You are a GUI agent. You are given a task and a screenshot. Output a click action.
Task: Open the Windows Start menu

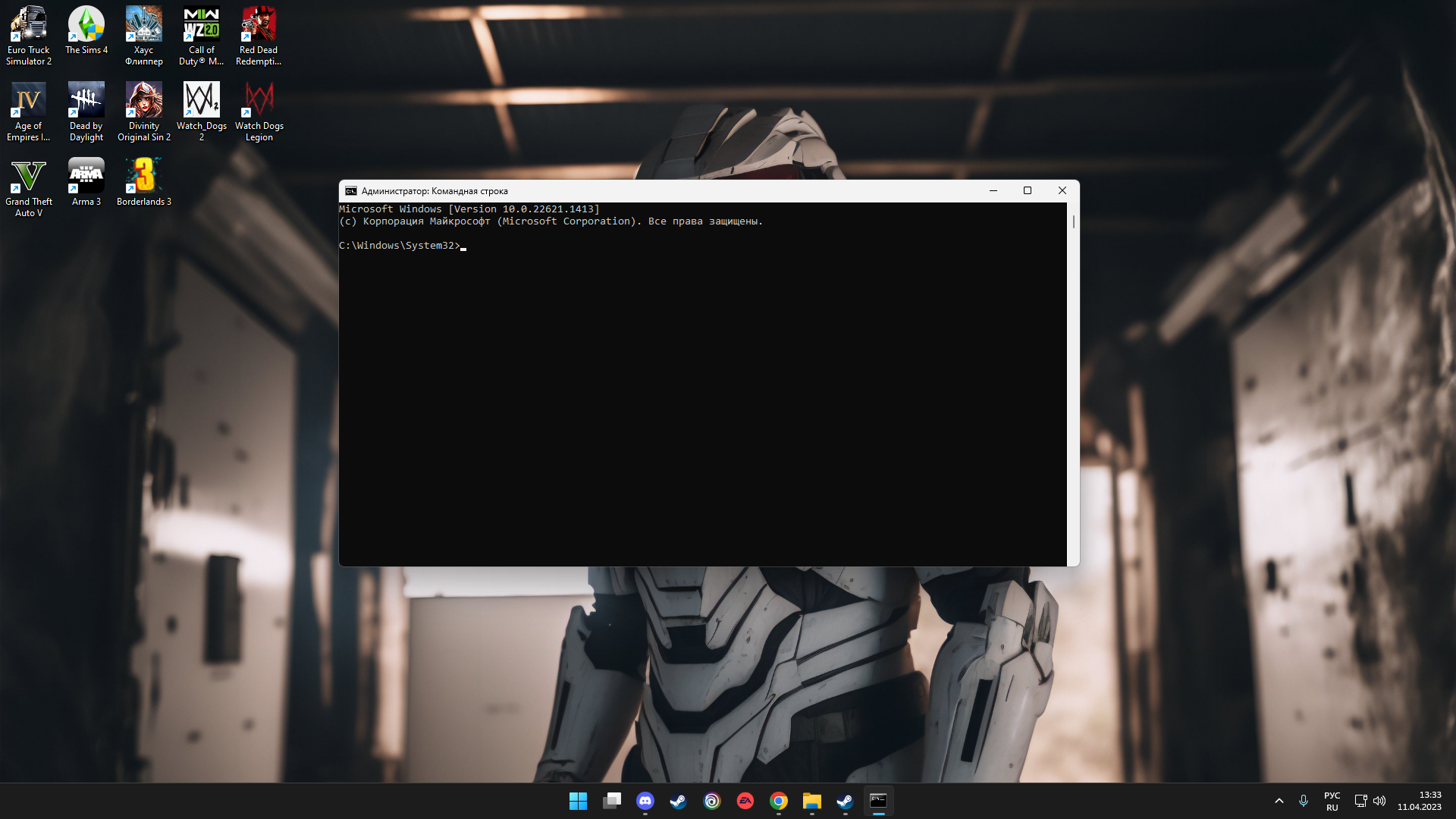point(578,801)
